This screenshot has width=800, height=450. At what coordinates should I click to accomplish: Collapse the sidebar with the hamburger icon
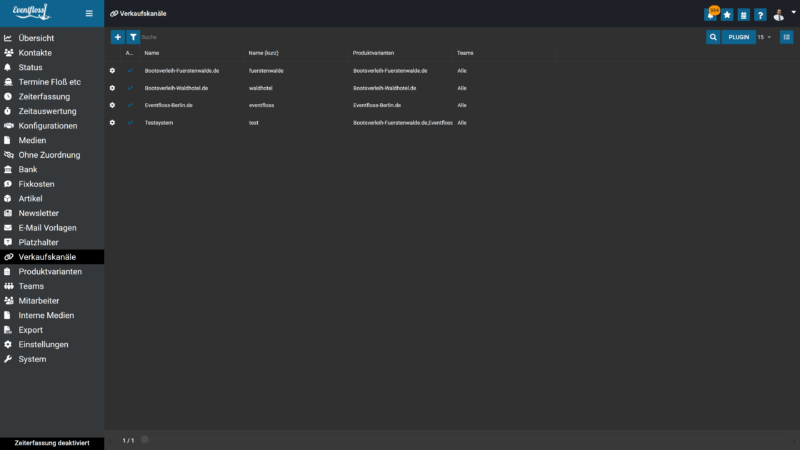tap(89, 13)
